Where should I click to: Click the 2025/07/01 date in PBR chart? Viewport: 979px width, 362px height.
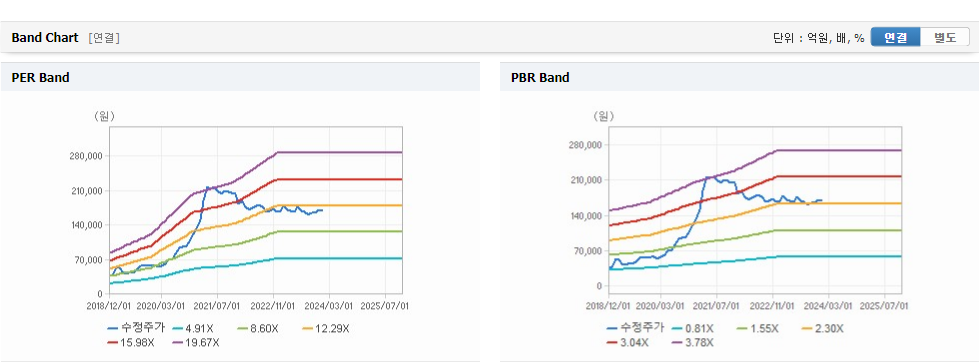[885, 306]
